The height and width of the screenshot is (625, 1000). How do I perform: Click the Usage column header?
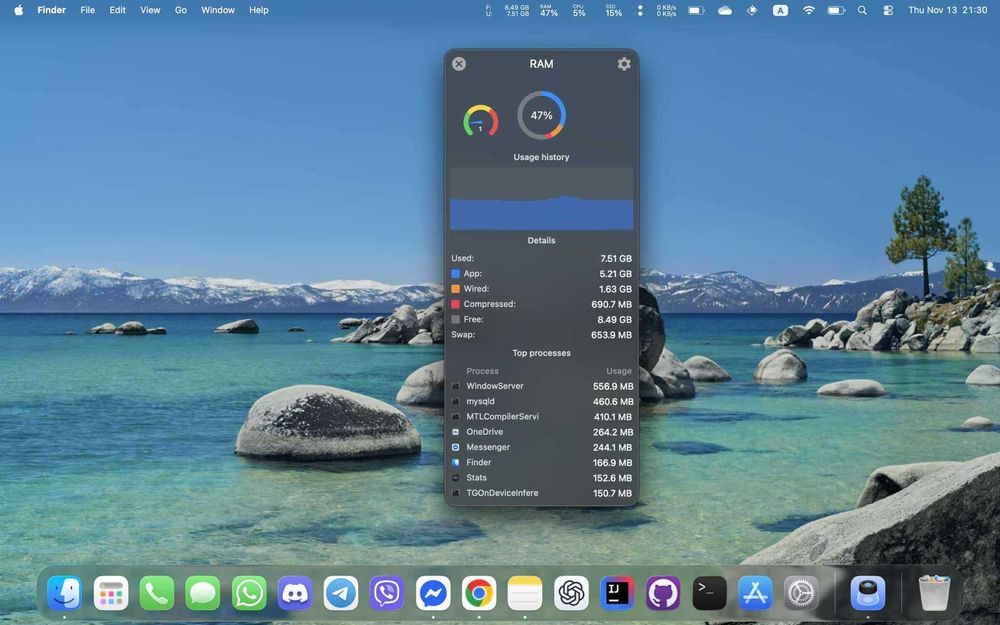click(x=619, y=371)
